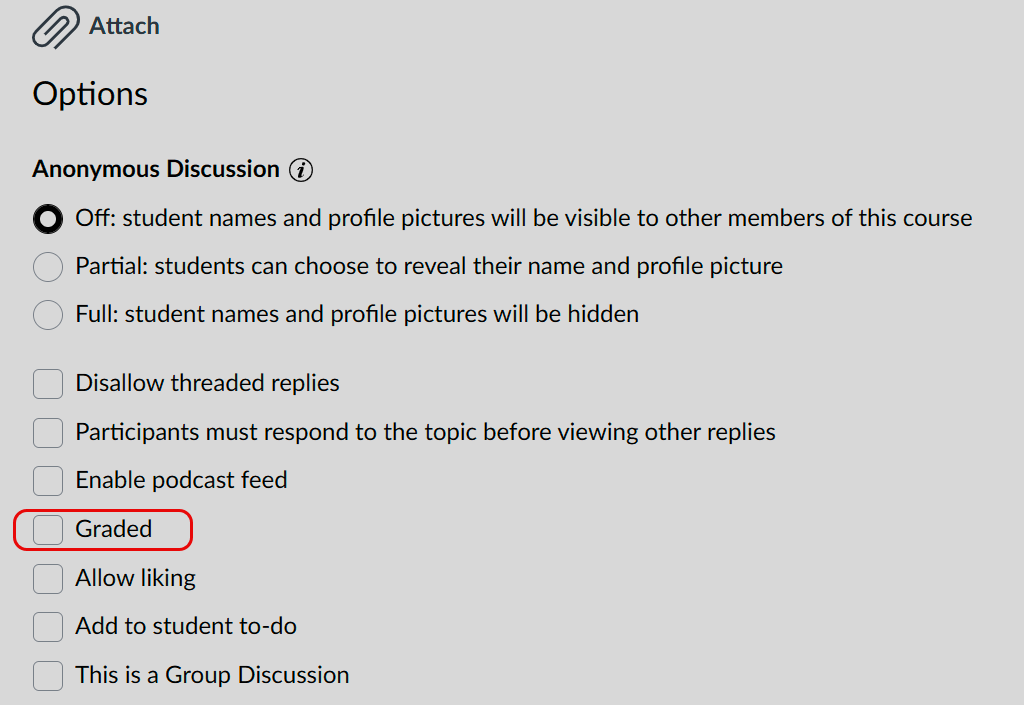Image resolution: width=1024 pixels, height=705 pixels.
Task: Click the 'Full: student names' label text
Action: click(357, 315)
